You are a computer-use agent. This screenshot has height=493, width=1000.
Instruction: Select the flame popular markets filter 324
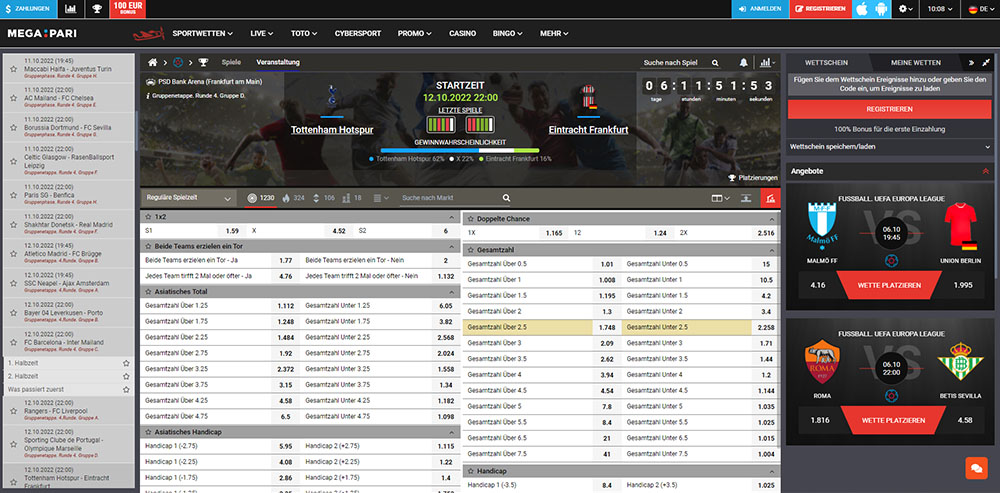pos(293,198)
